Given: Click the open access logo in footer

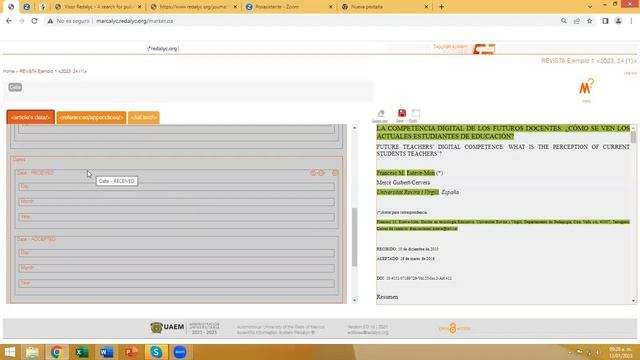Looking at the screenshot, I should click(454, 328).
